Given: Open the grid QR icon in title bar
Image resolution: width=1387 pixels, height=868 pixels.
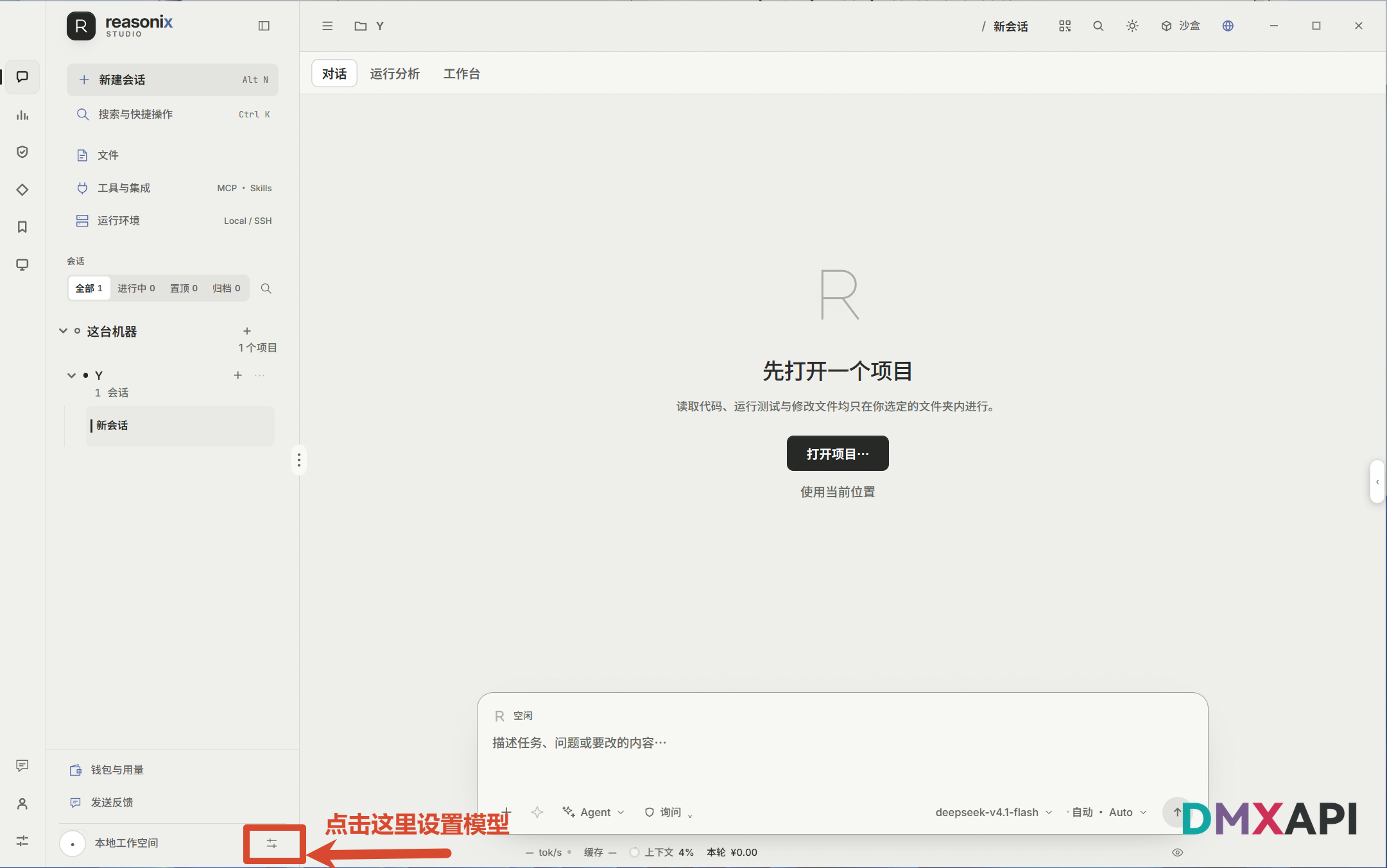Looking at the screenshot, I should [1065, 26].
